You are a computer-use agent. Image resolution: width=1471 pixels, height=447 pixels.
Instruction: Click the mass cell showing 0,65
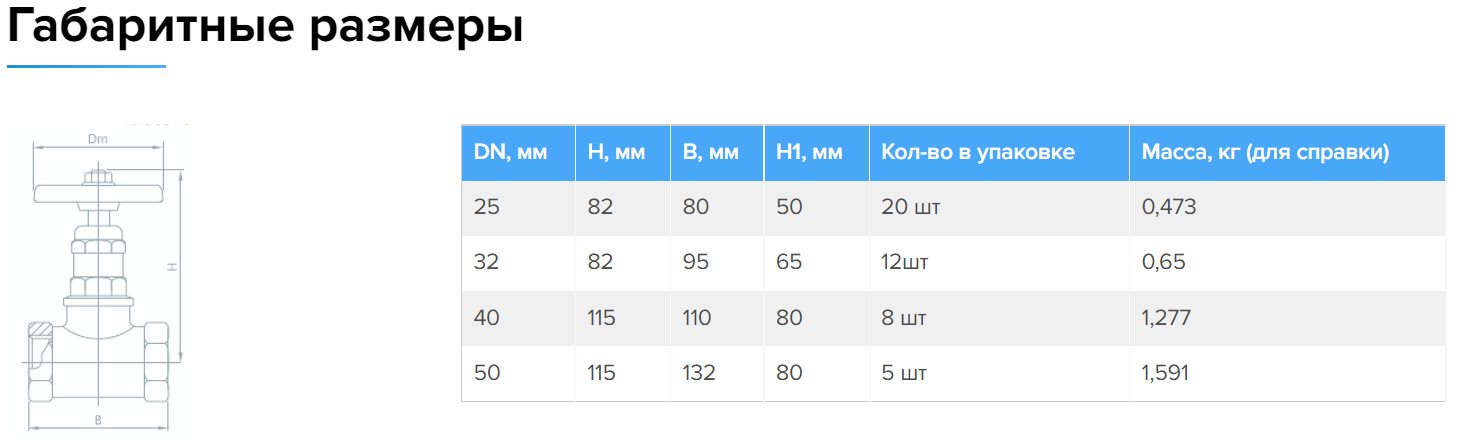click(1163, 263)
